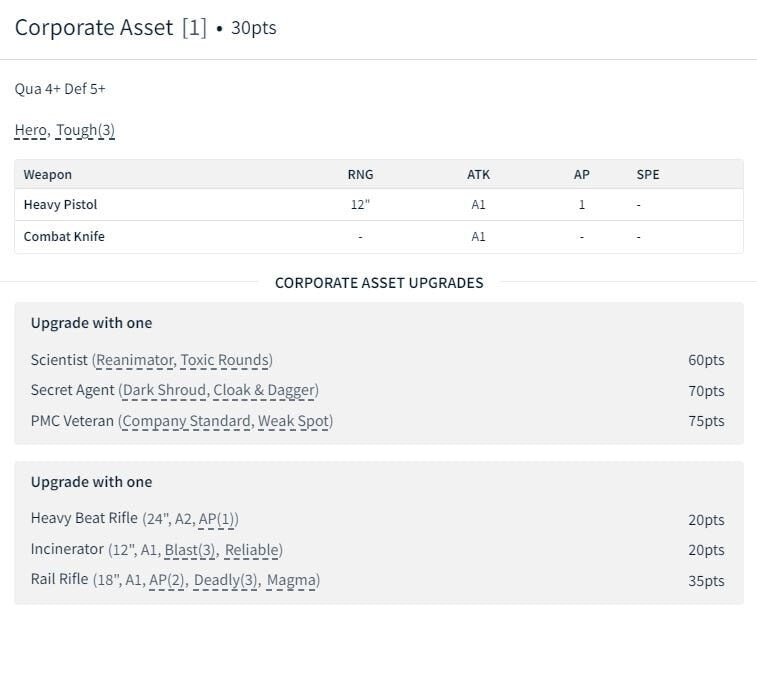Click the Hero special rule link
Viewport: 757px width, 689px height.
pos(31,130)
